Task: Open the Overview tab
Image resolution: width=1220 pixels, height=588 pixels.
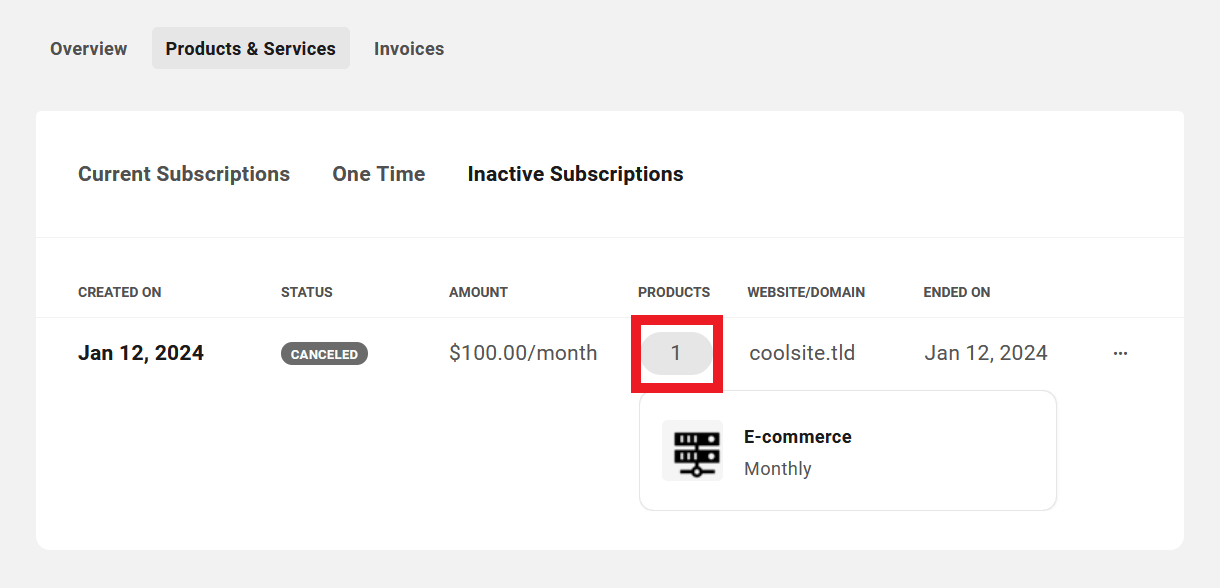Action: 89,48
